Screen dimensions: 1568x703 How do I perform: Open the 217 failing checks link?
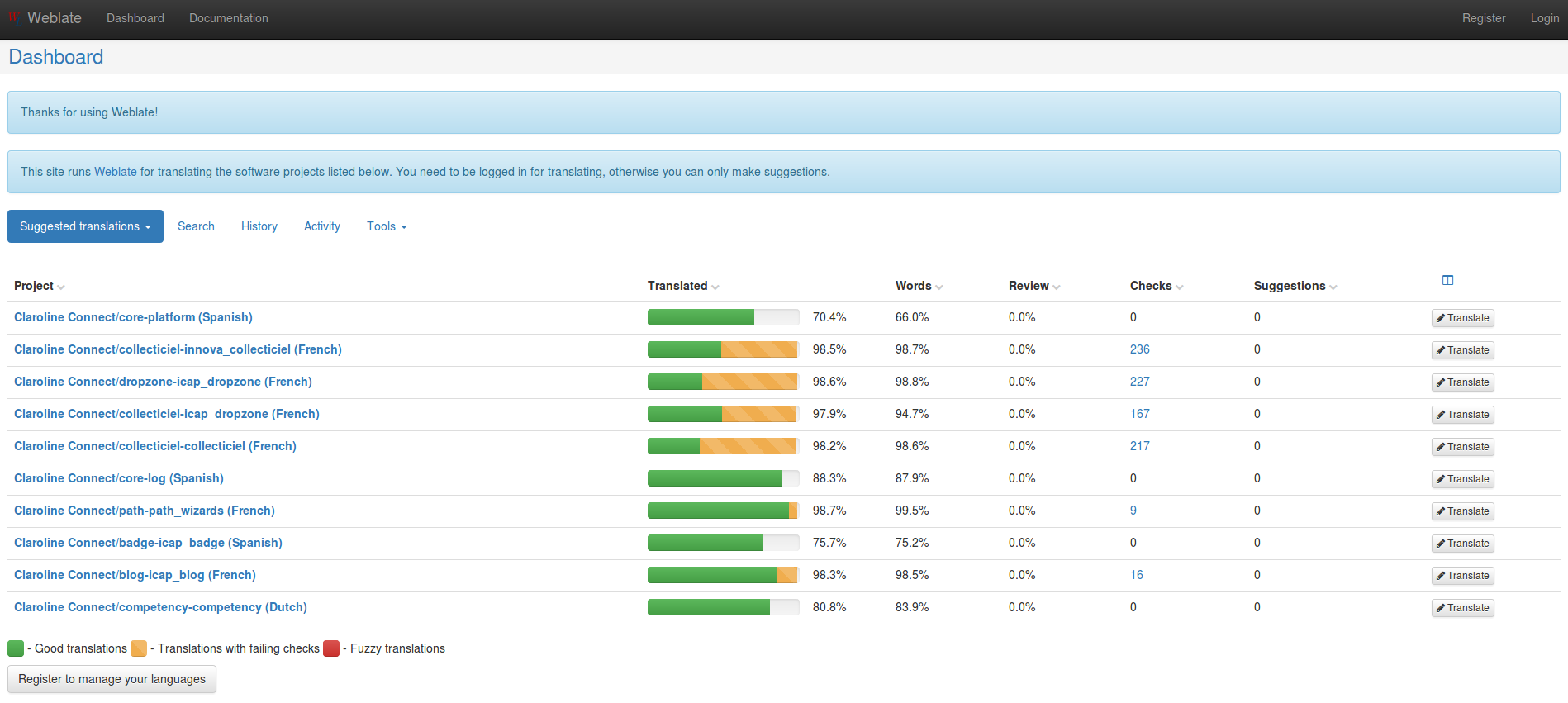click(1140, 446)
